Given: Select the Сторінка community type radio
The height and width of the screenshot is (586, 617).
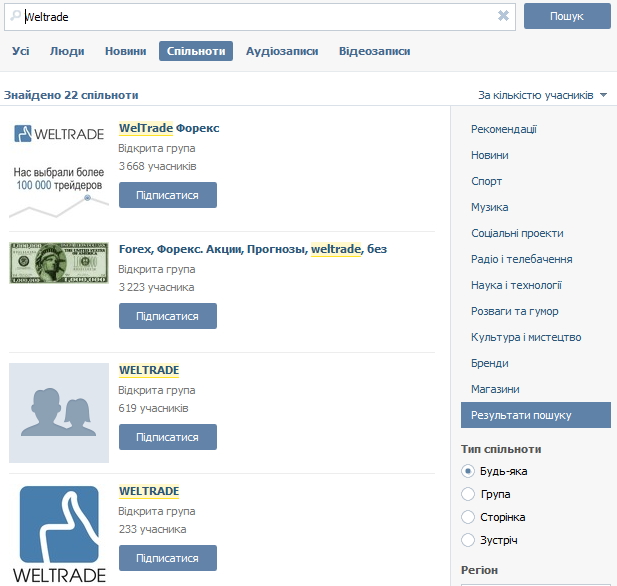Looking at the screenshot, I should point(468,517).
